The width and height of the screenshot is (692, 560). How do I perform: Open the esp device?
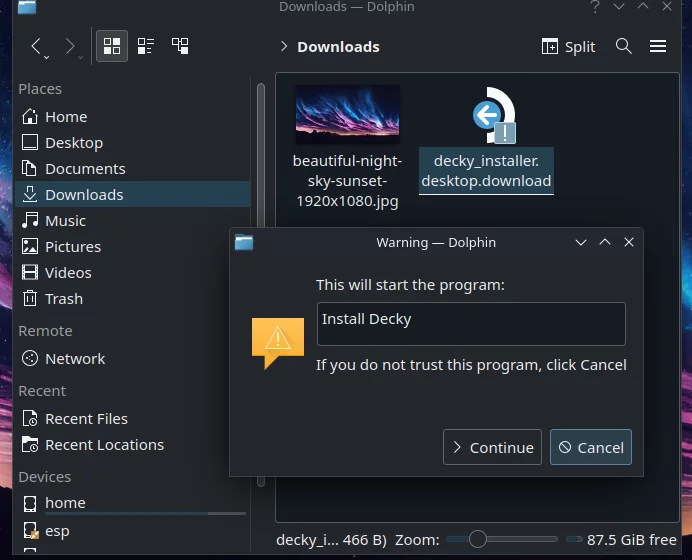(132, 531)
